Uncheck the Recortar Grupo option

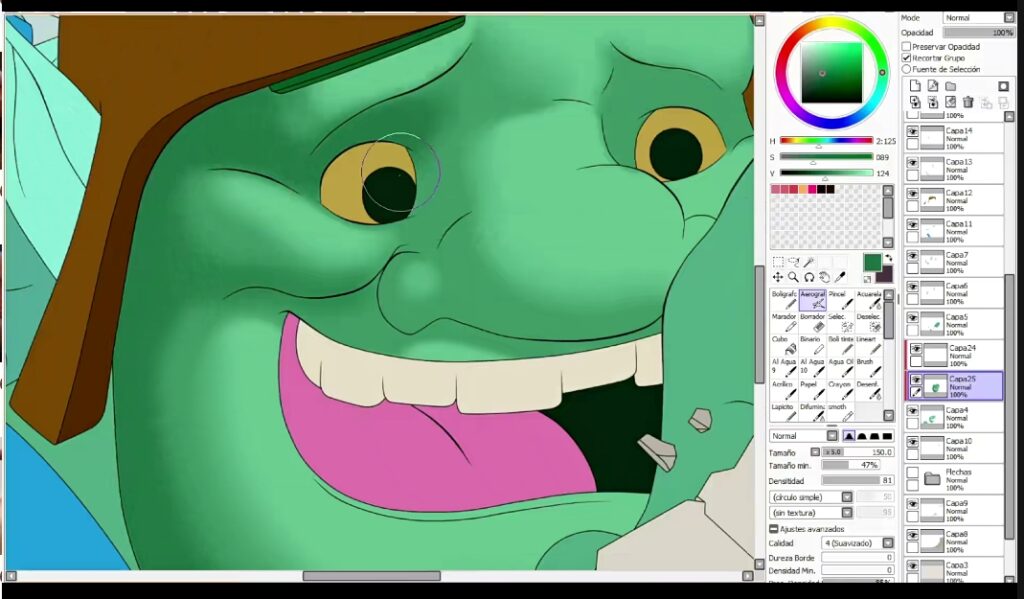click(x=907, y=58)
